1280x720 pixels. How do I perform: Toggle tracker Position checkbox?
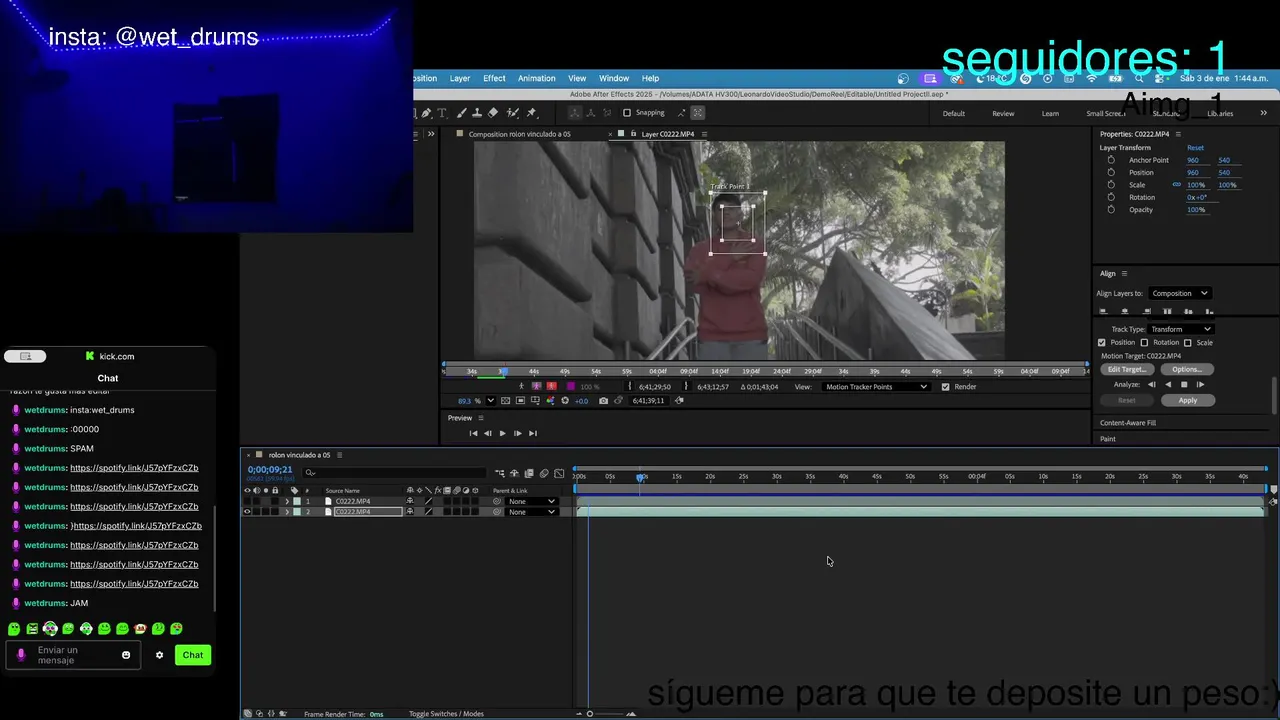tap(1102, 343)
